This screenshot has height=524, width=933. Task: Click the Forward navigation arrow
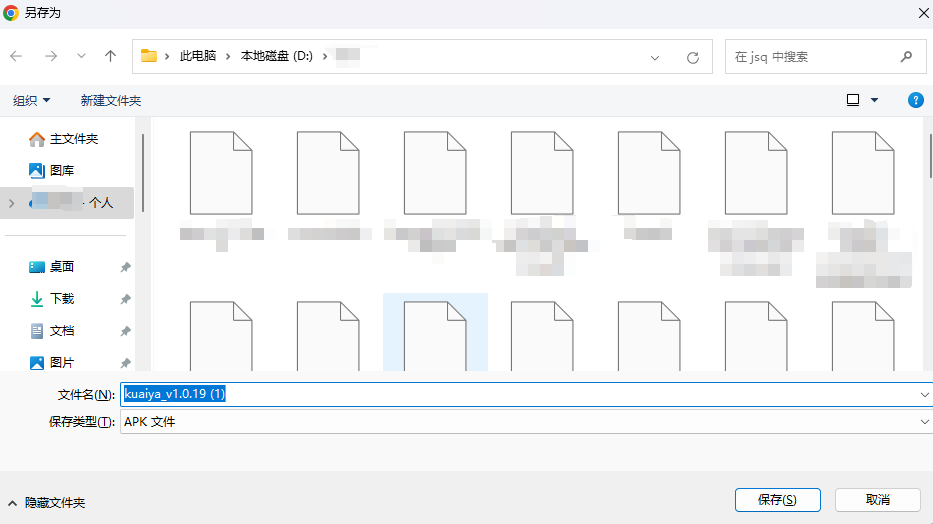50,57
